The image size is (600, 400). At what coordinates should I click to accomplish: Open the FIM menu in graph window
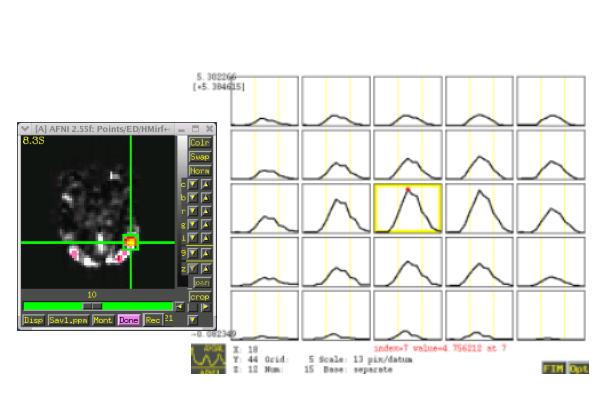pyautogui.click(x=553, y=368)
